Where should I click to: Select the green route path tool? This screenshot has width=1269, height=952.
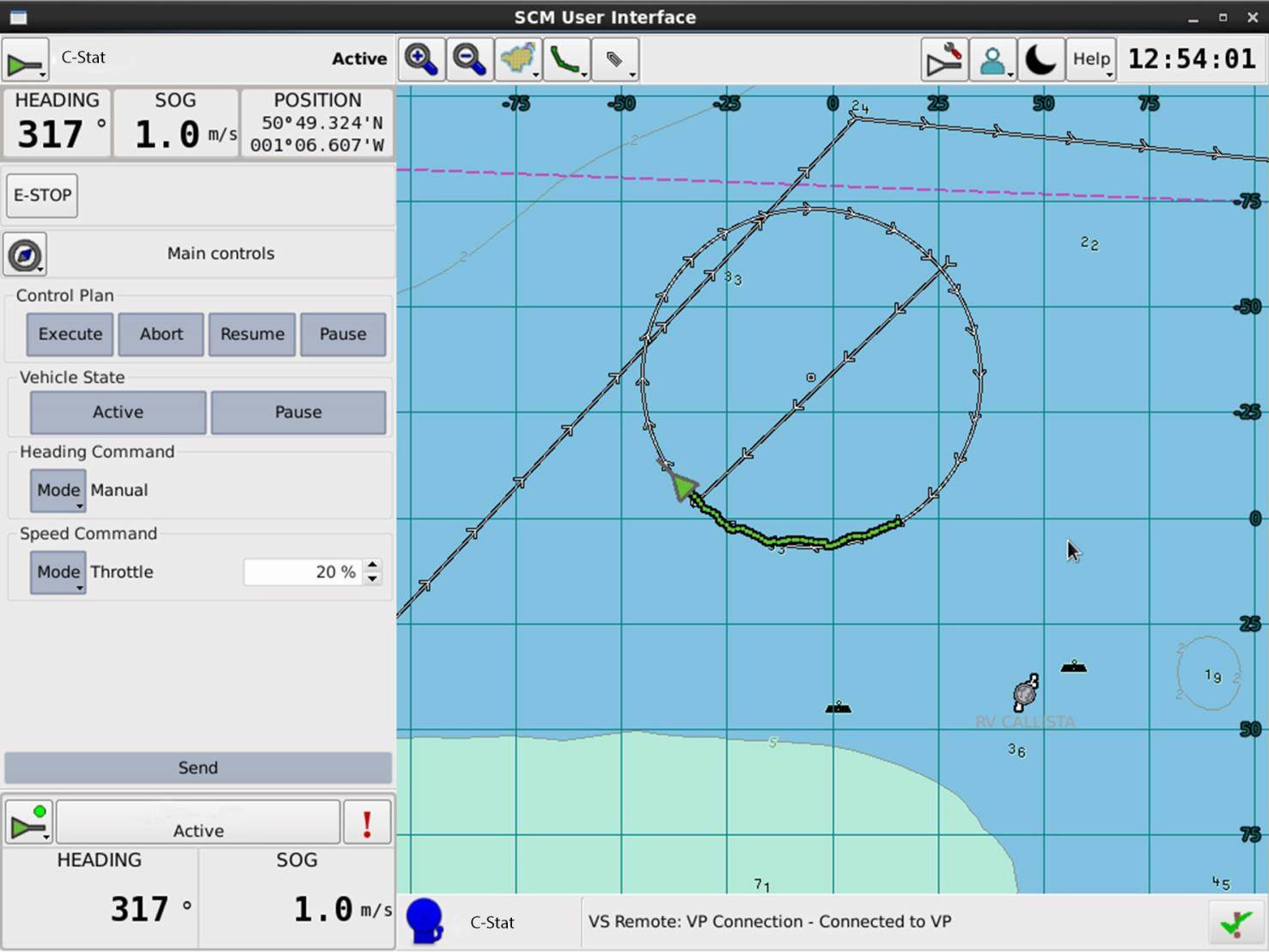tap(566, 59)
